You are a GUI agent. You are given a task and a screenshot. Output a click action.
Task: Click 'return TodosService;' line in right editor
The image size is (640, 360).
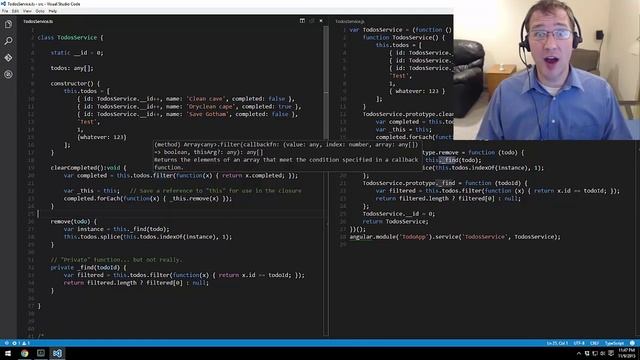click(396, 221)
